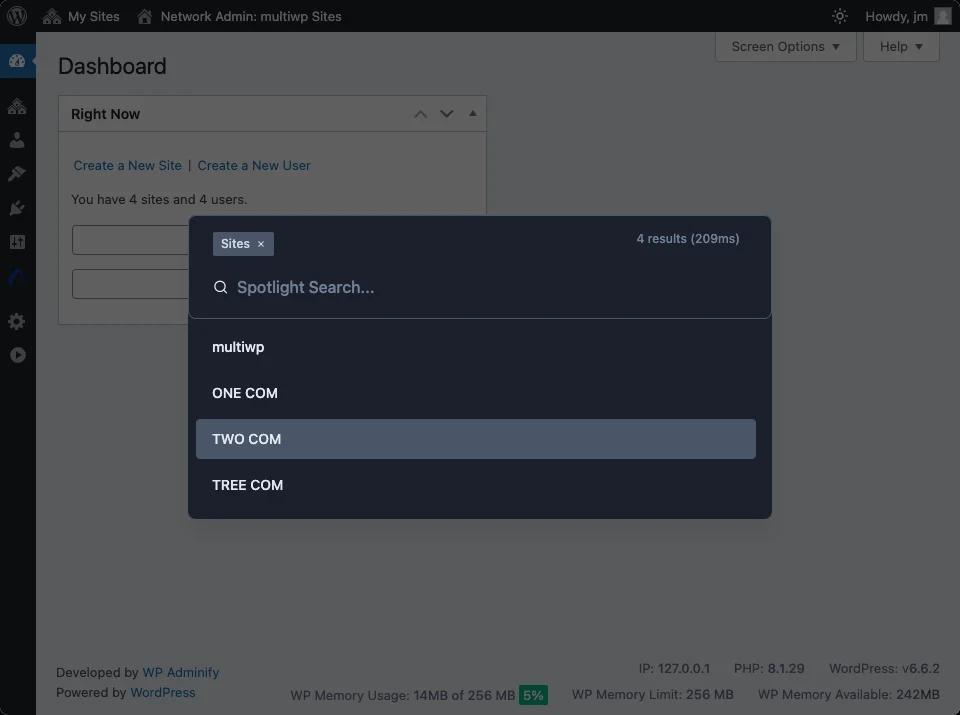Collapse the Right Now widget
The height and width of the screenshot is (715, 960).
(x=472, y=113)
